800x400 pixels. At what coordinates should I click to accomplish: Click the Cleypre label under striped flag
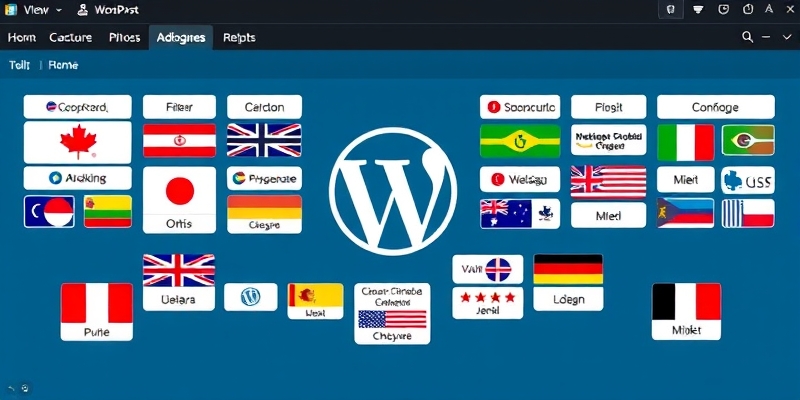click(x=264, y=224)
